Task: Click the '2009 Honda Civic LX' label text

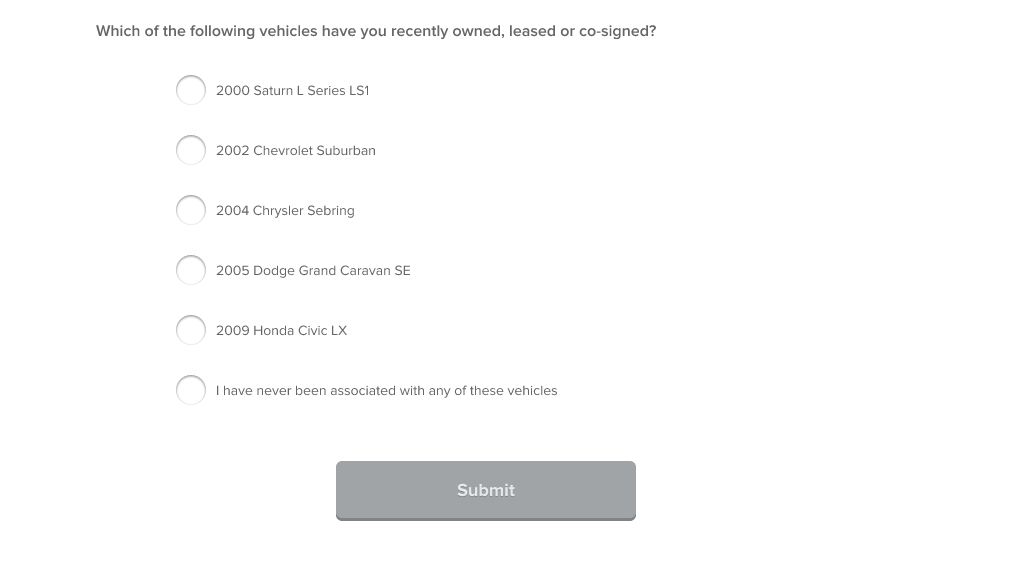Action: (x=281, y=331)
